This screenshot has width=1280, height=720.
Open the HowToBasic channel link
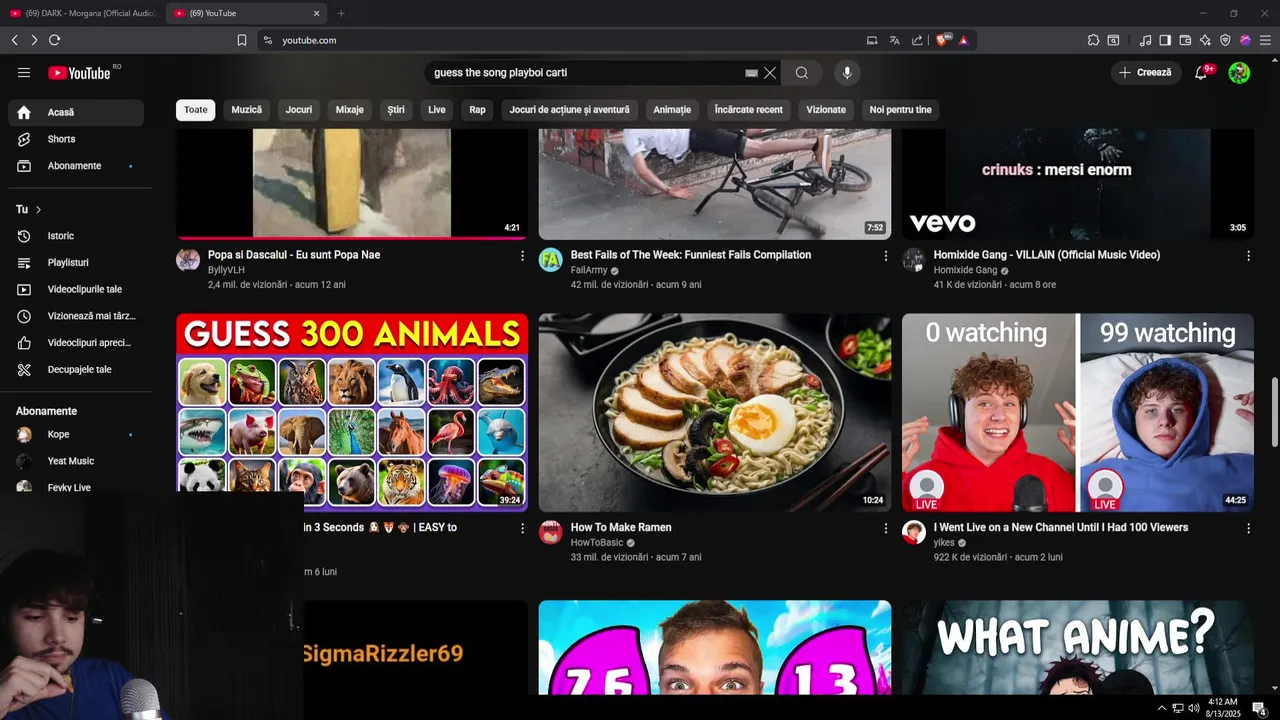pyautogui.click(x=597, y=542)
